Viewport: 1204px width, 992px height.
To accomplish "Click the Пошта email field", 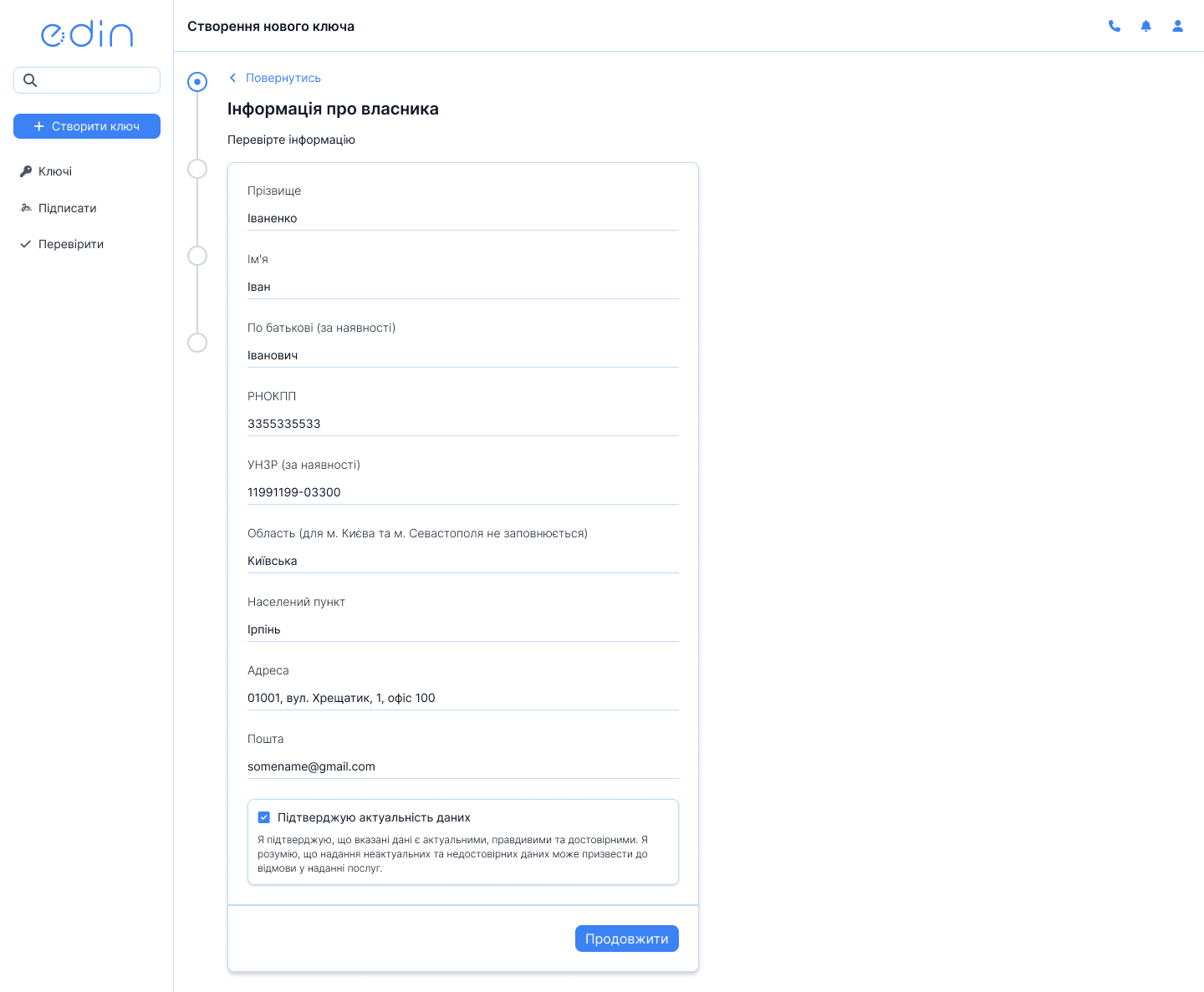I will [x=462, y=766].
